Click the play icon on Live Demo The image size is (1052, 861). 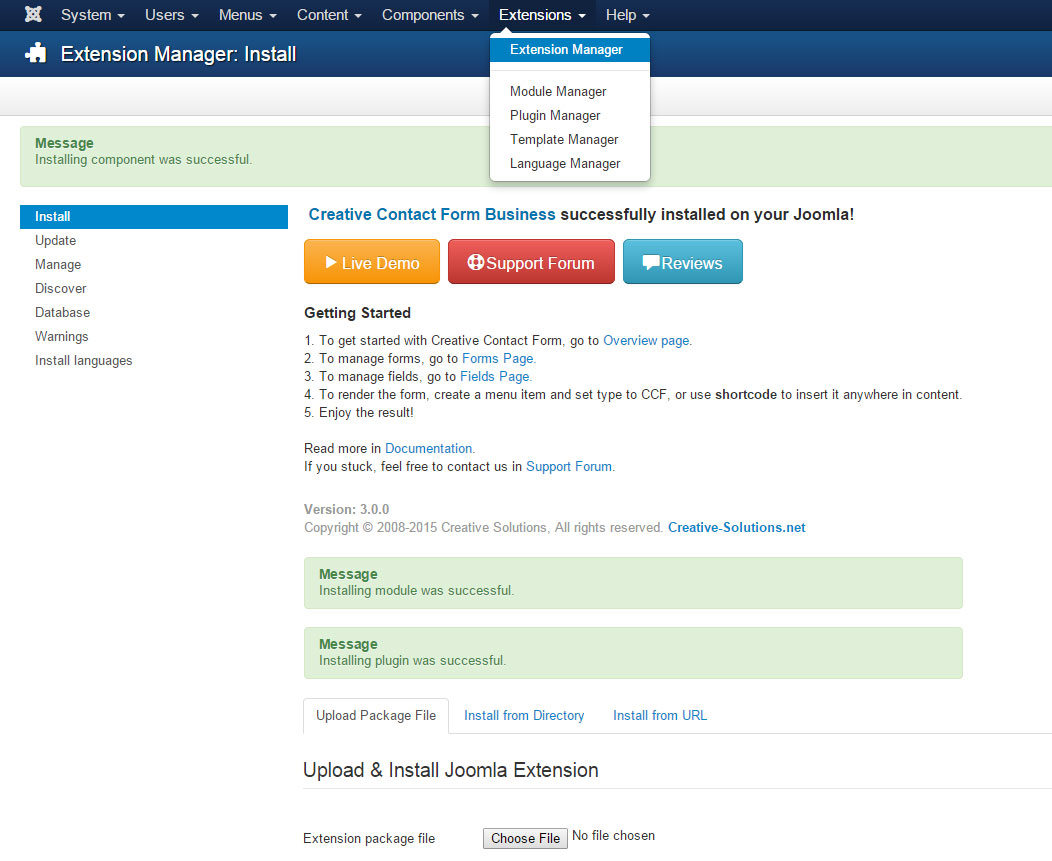(x=331, y=262)
